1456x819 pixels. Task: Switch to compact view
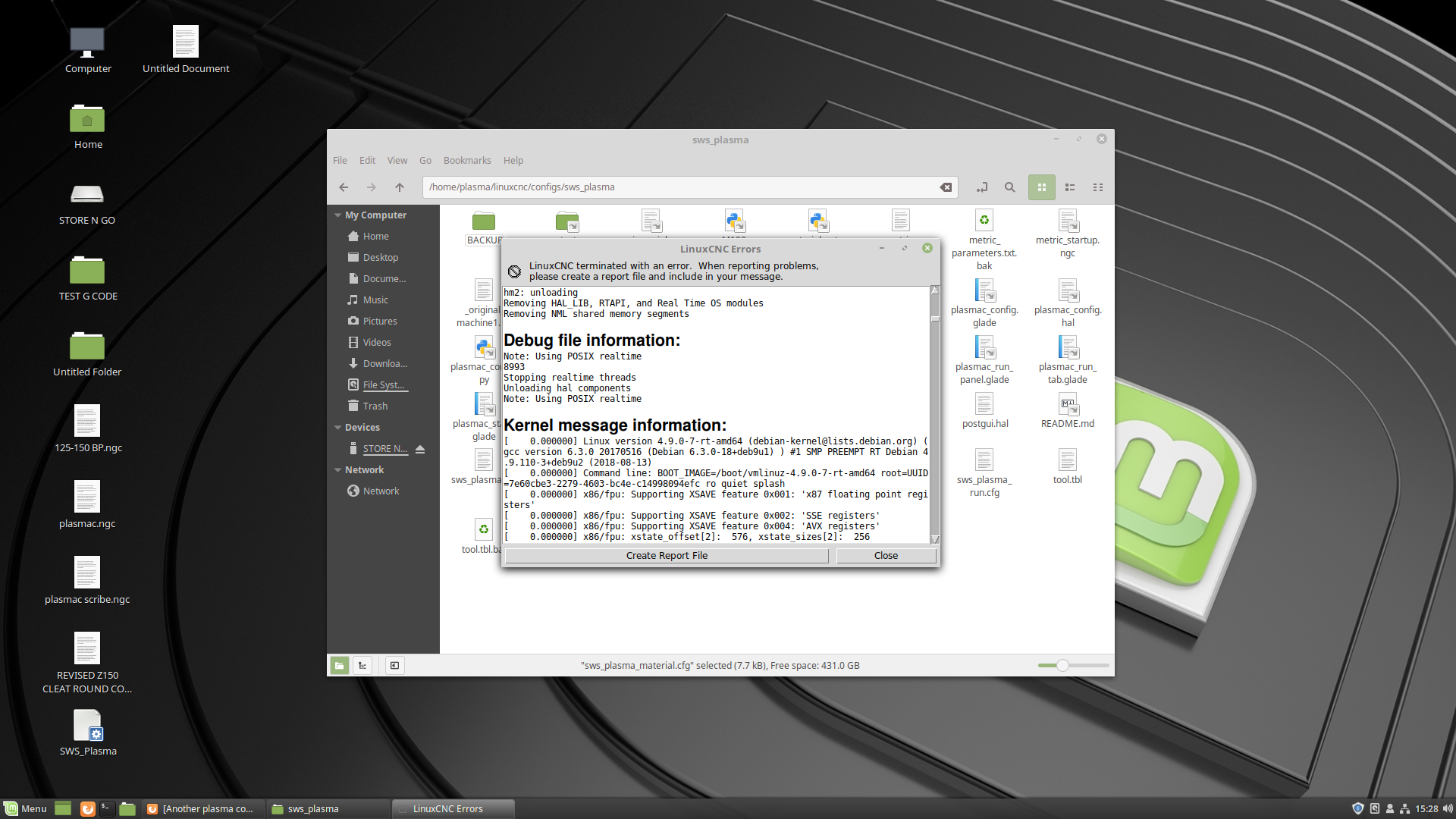click(x=1098, y=187)
